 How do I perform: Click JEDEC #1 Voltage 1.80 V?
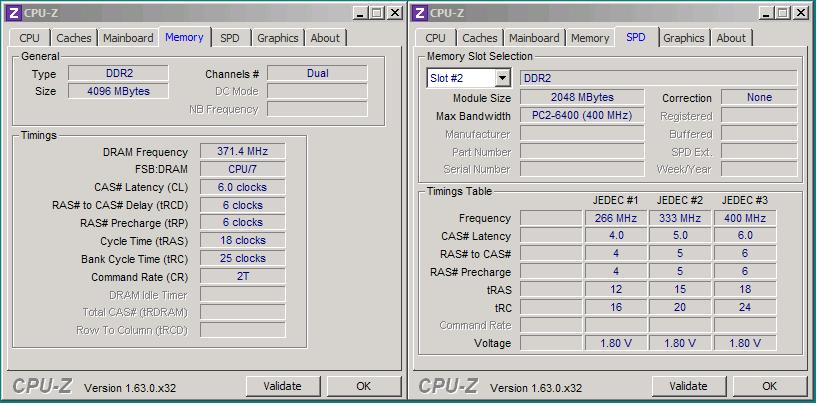[616, 343]
